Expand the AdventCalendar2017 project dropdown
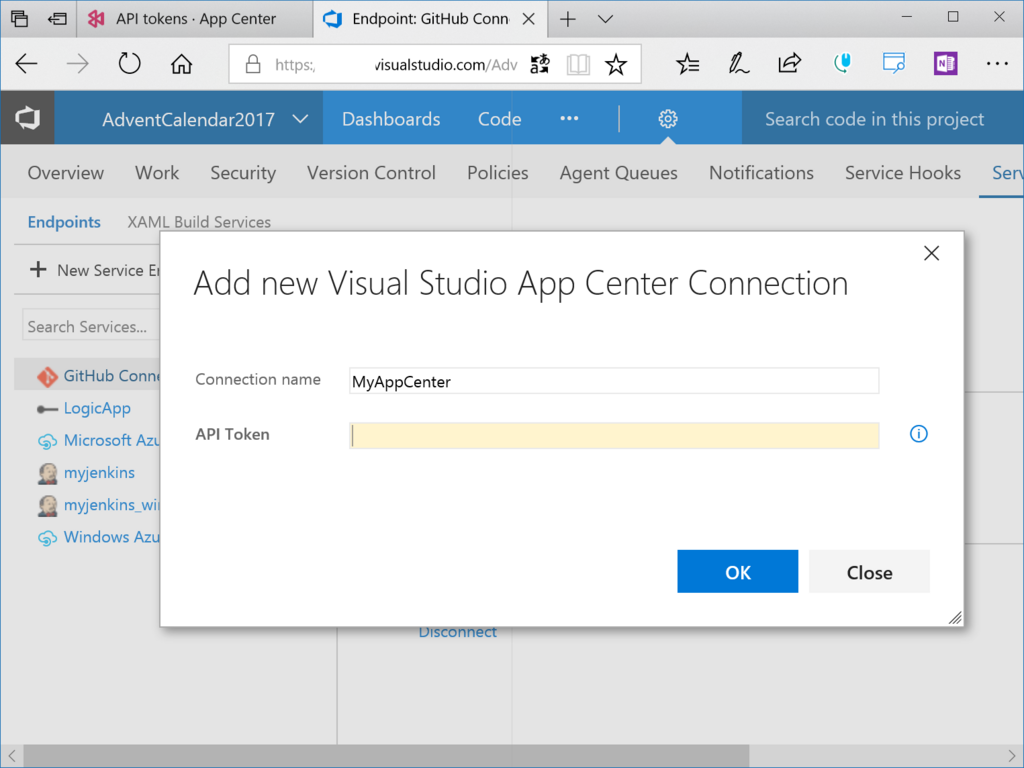Image resolution: width=1024 pixels, height=768 pixels. tap(300, 119)
